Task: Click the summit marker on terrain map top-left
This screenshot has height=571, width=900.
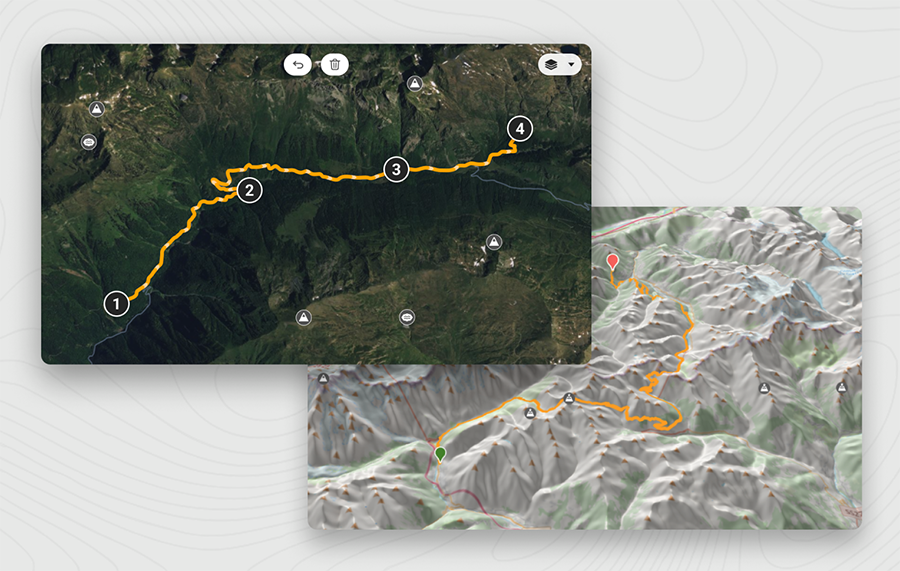Action: [324, 379]
